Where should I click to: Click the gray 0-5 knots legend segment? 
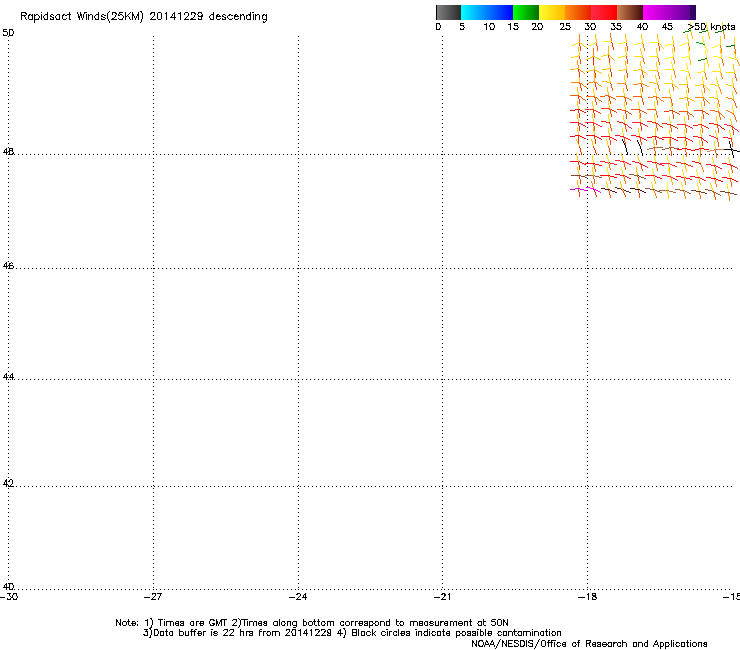[448, 12]
